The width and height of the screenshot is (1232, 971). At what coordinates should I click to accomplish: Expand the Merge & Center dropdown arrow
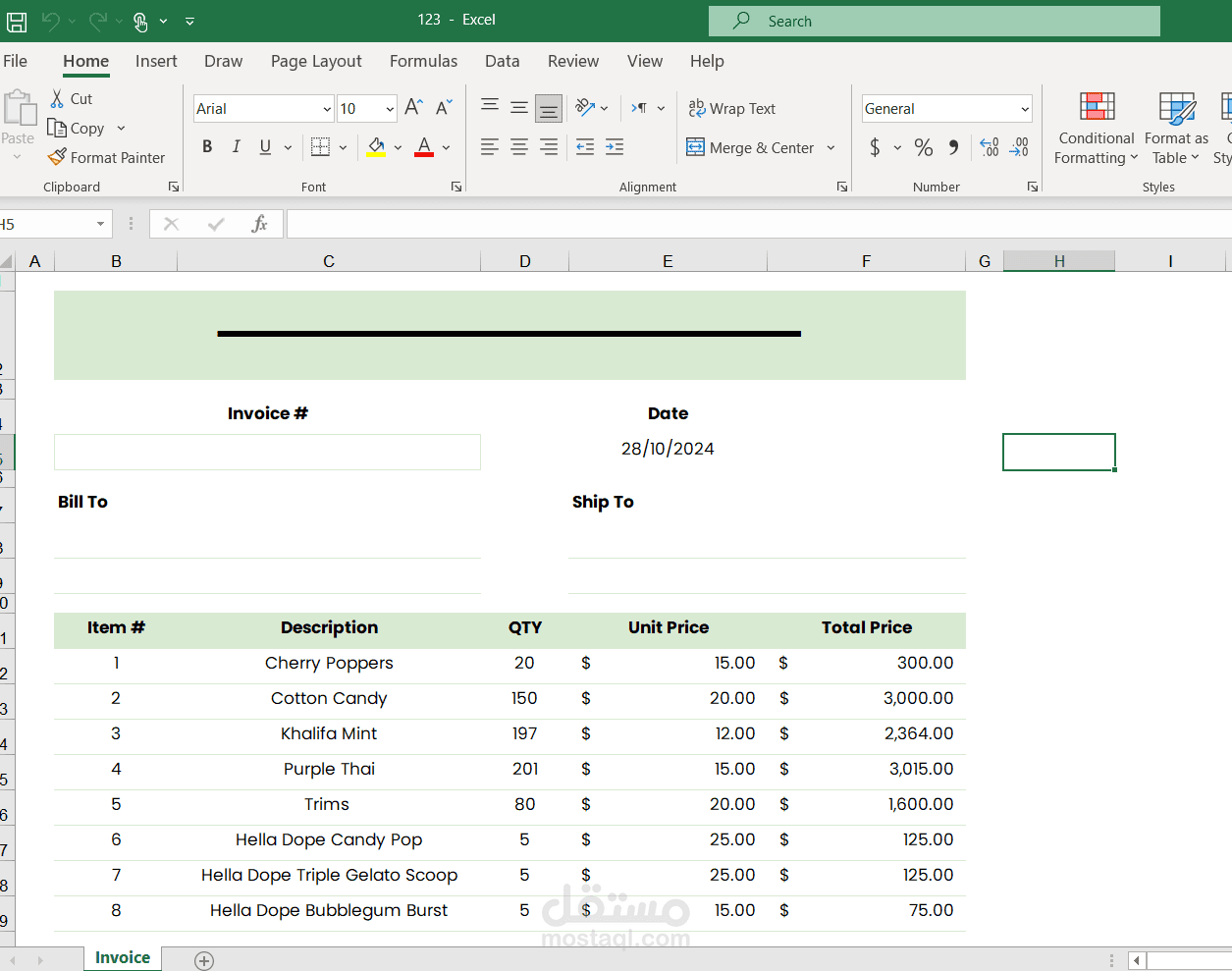click(830, 148)
